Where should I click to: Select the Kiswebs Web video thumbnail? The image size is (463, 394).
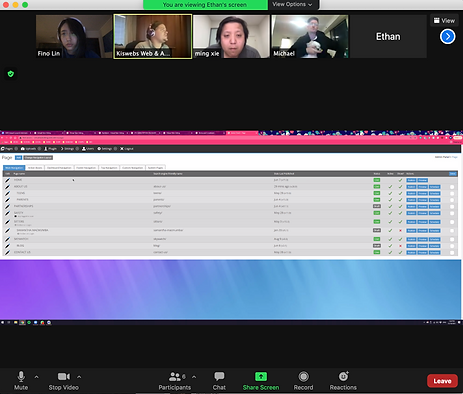click(153, 37)
